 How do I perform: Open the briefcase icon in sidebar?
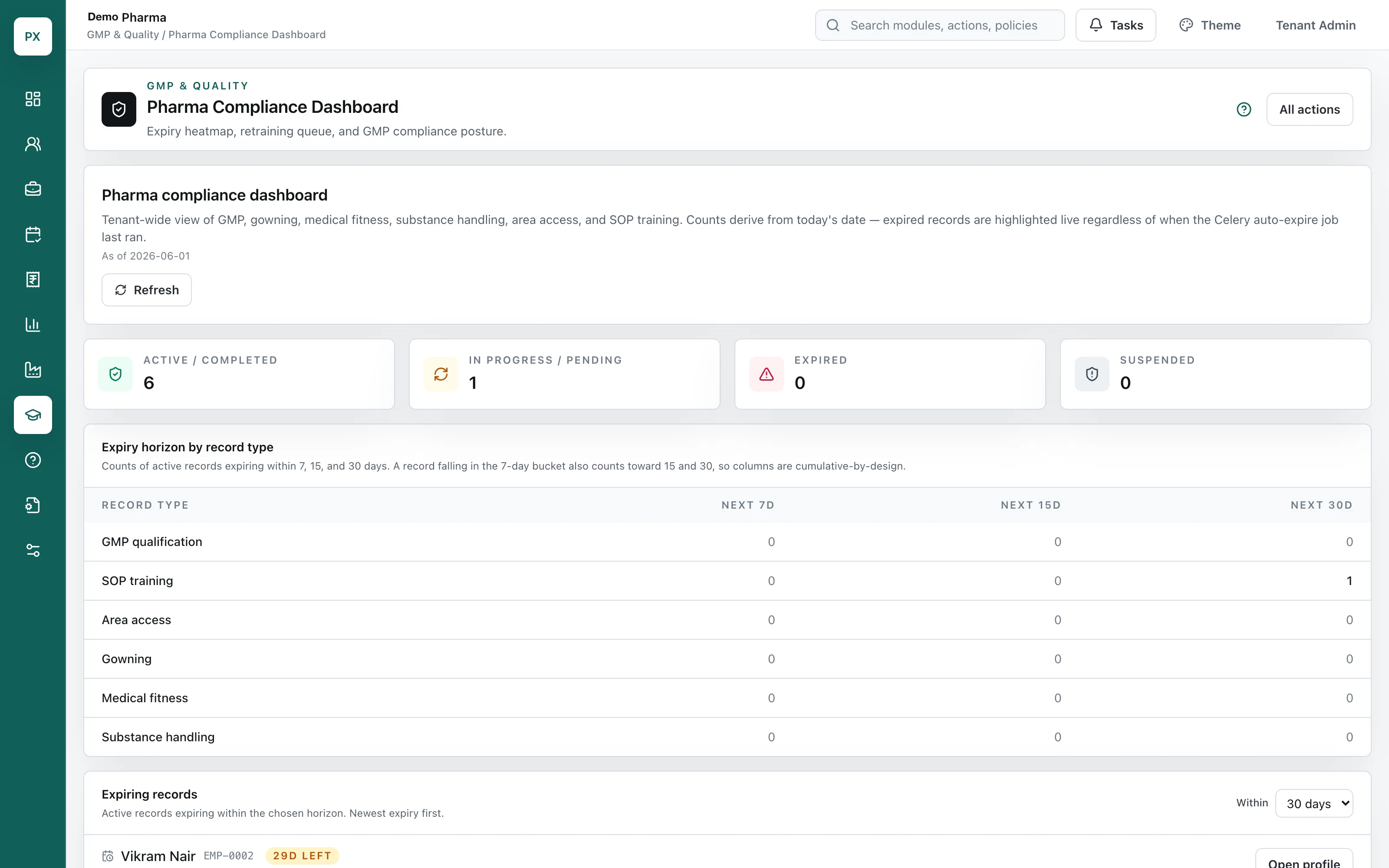tap(33, 189)
